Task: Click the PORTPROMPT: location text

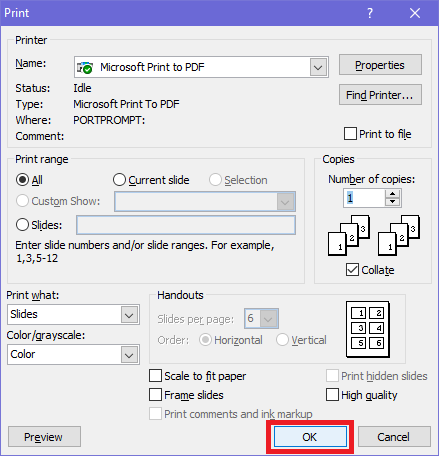Action: click(x=109, y=120)
